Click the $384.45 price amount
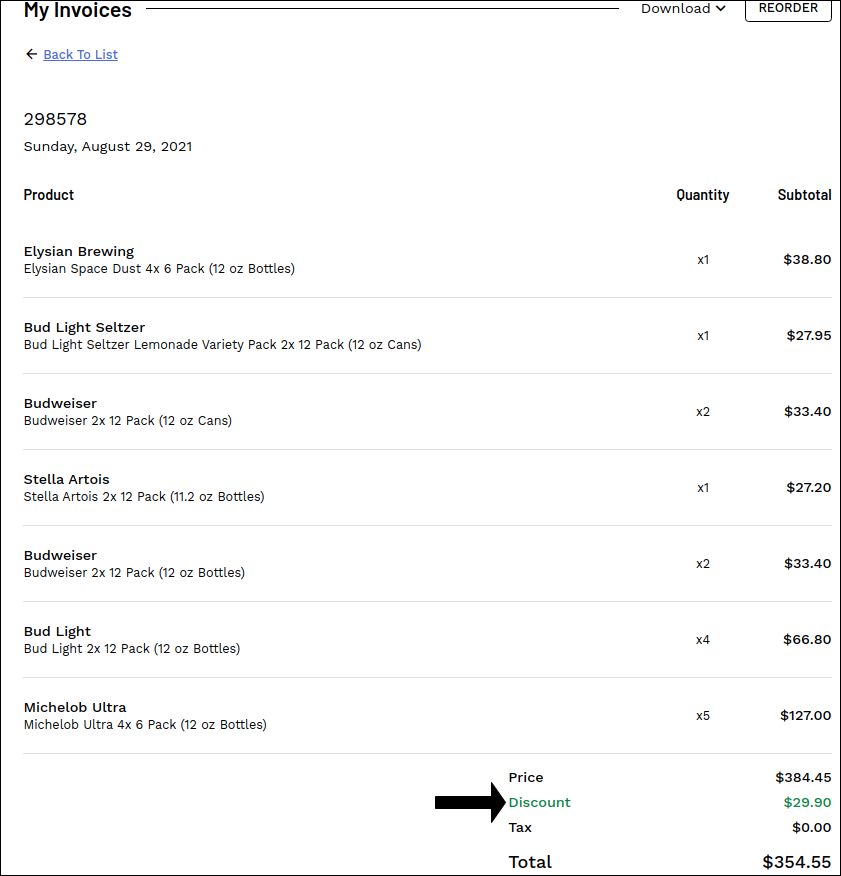 (x=803, y=777)
